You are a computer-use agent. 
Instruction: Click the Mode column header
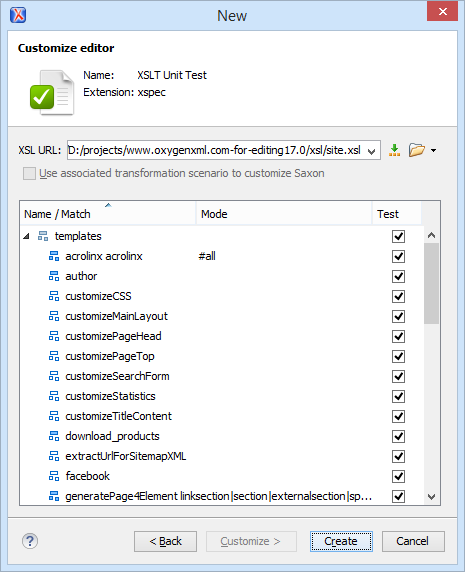point(284,214)
